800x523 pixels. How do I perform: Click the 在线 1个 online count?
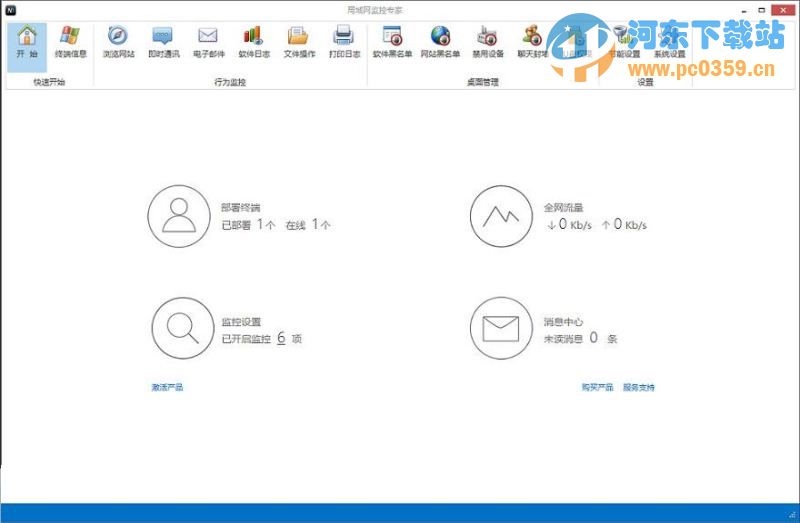(308, 225)
